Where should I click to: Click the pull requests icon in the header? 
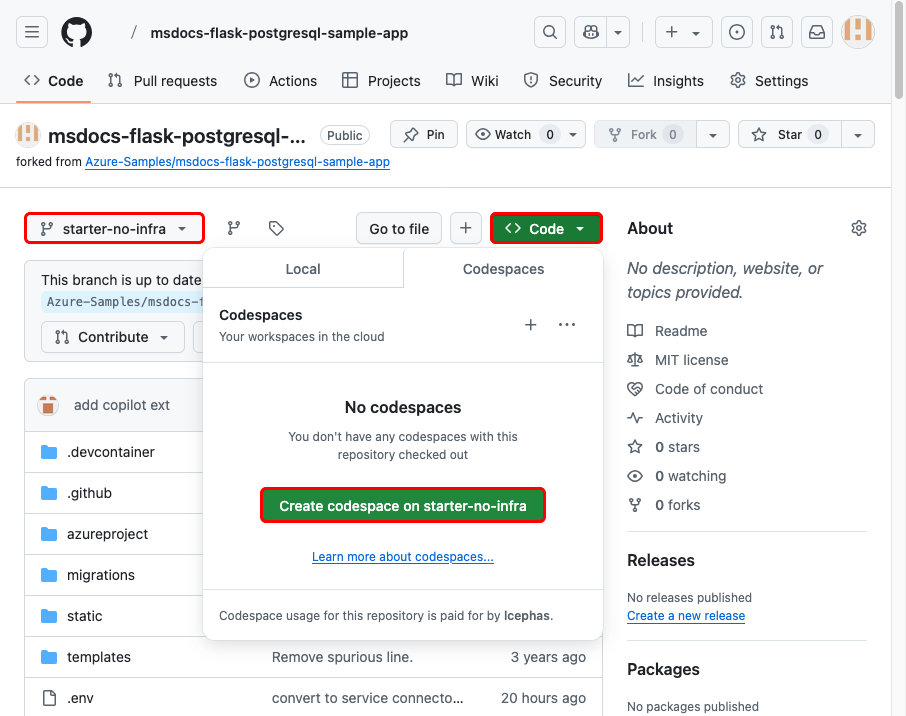(x=776, y=31)
